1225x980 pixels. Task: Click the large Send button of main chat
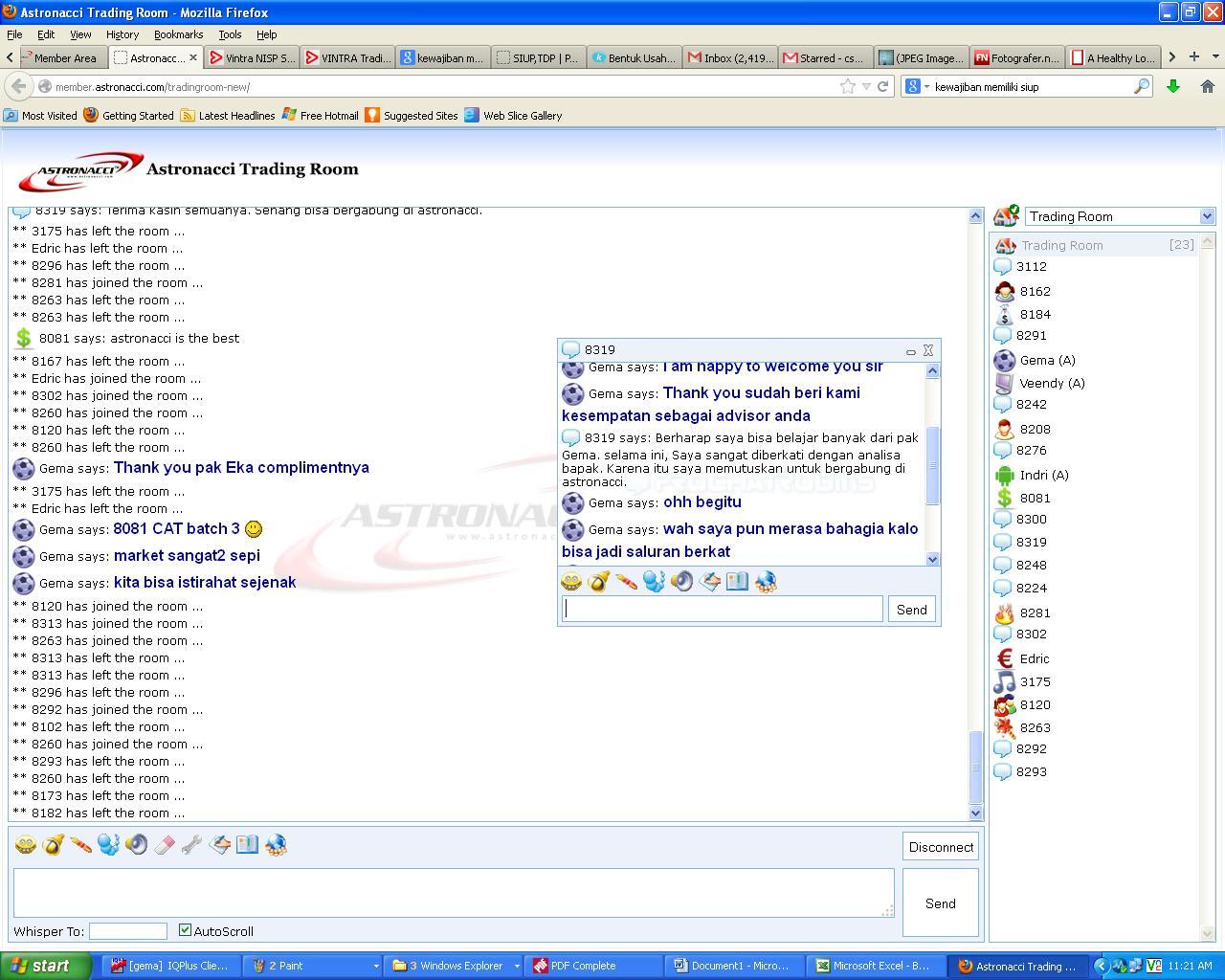point(940,903)
